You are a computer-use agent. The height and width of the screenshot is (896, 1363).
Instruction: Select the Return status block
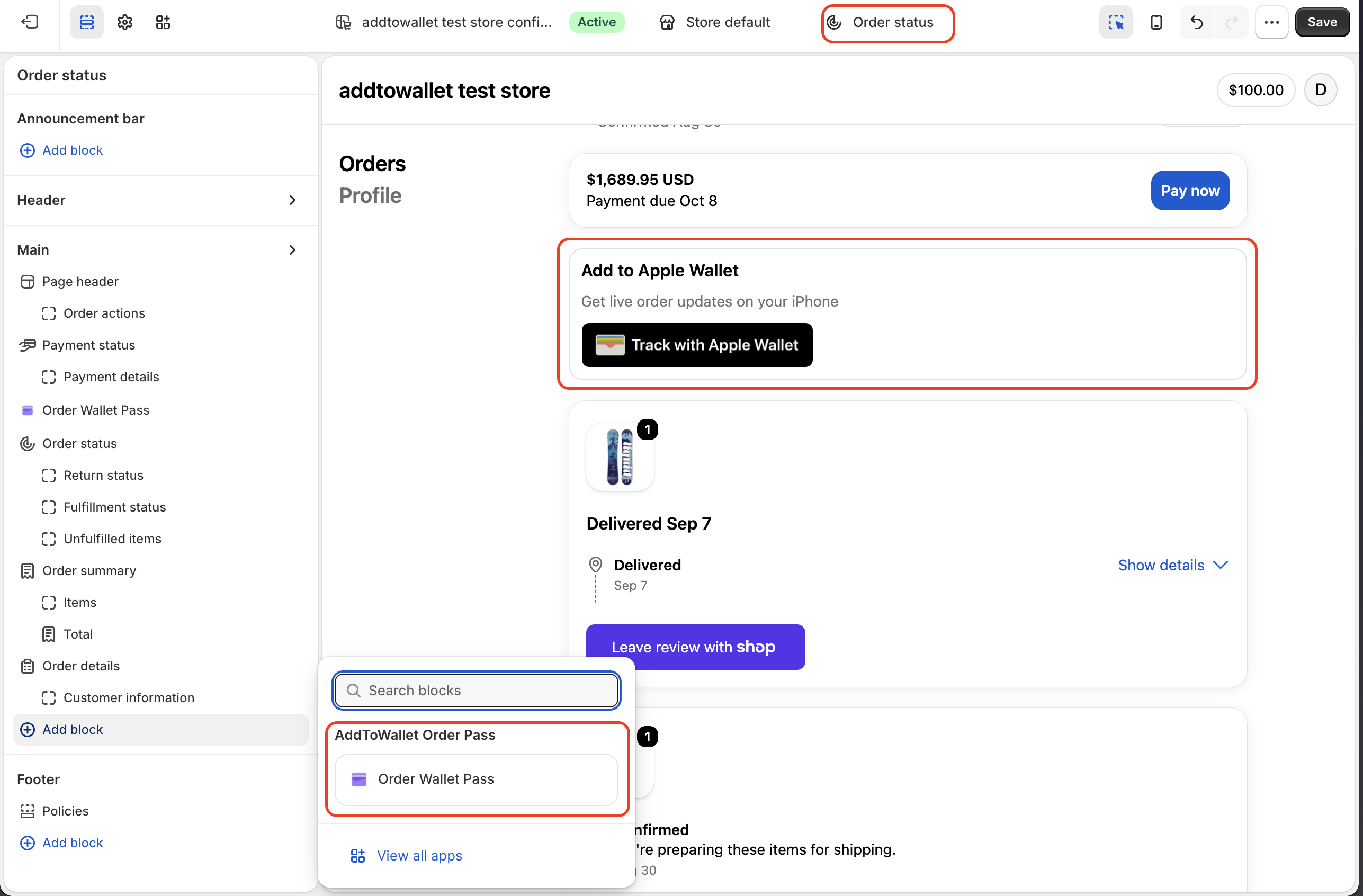tap(104, 476)
